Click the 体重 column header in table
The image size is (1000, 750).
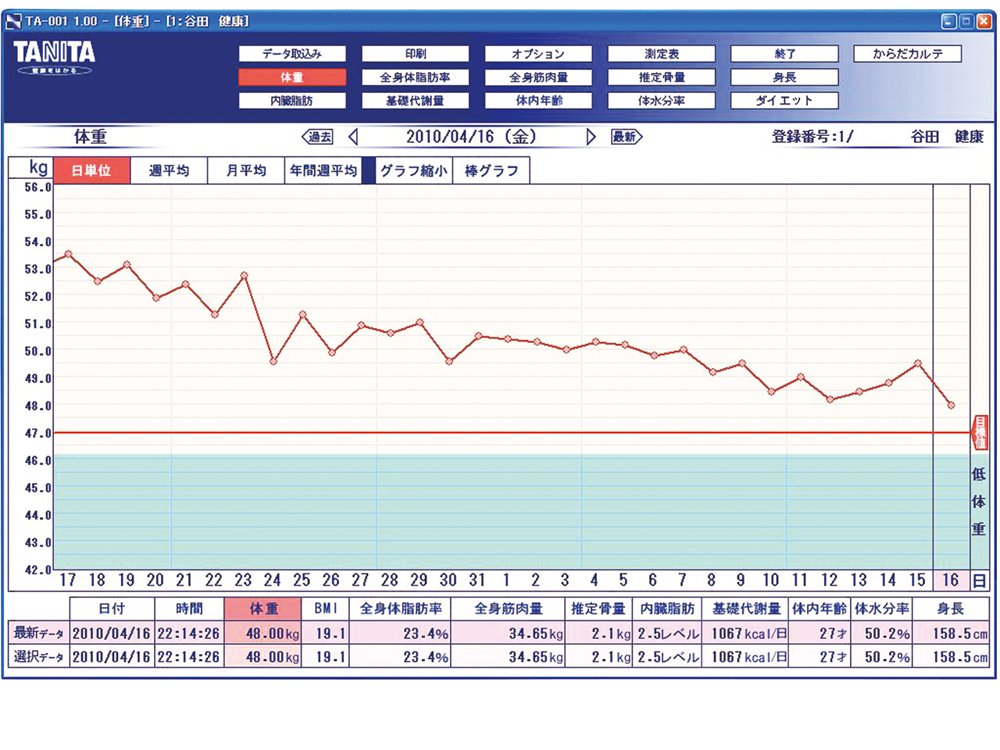click(262, 608)
